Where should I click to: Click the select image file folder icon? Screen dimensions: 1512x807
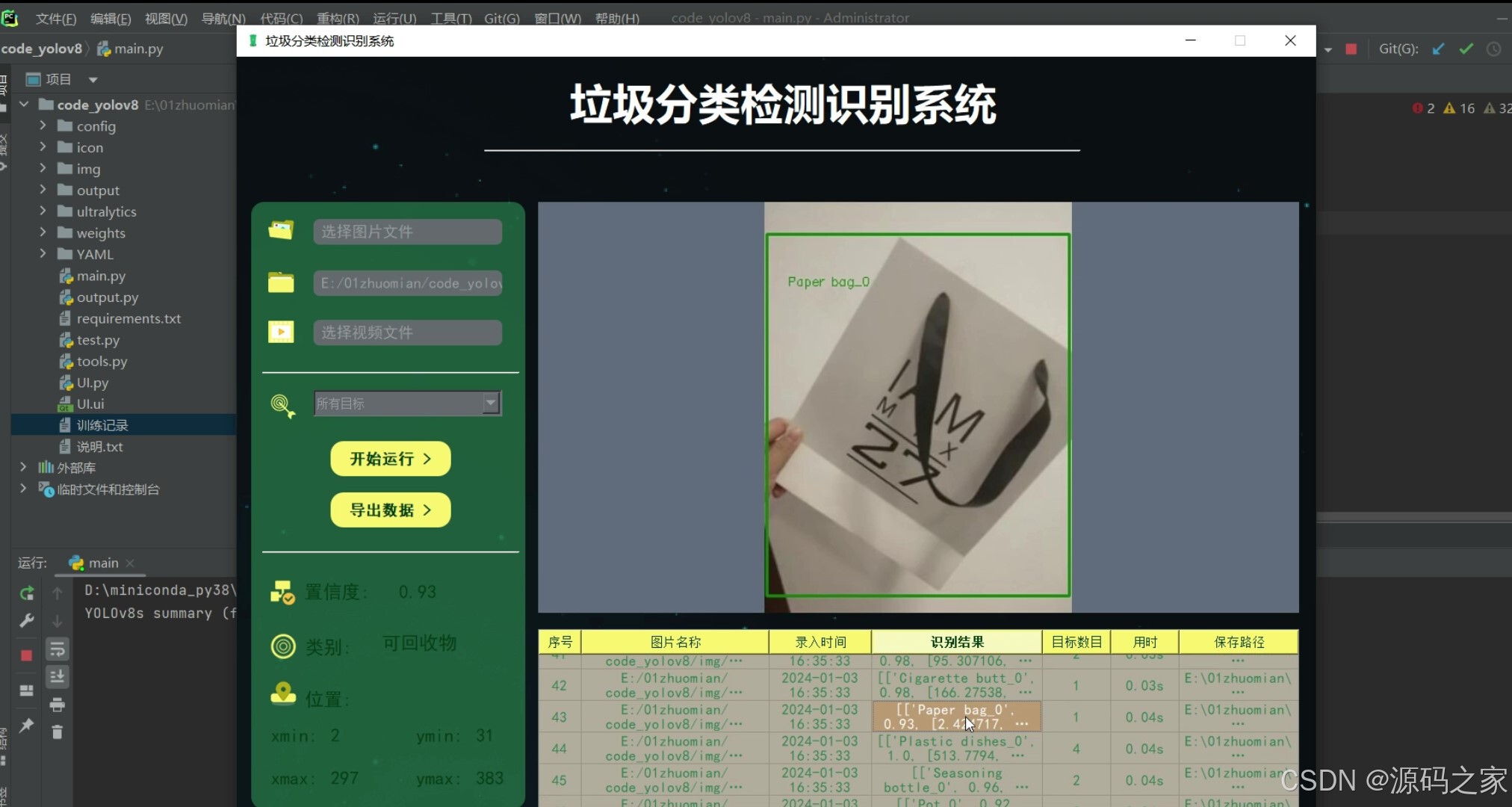(x=281, y=230)
